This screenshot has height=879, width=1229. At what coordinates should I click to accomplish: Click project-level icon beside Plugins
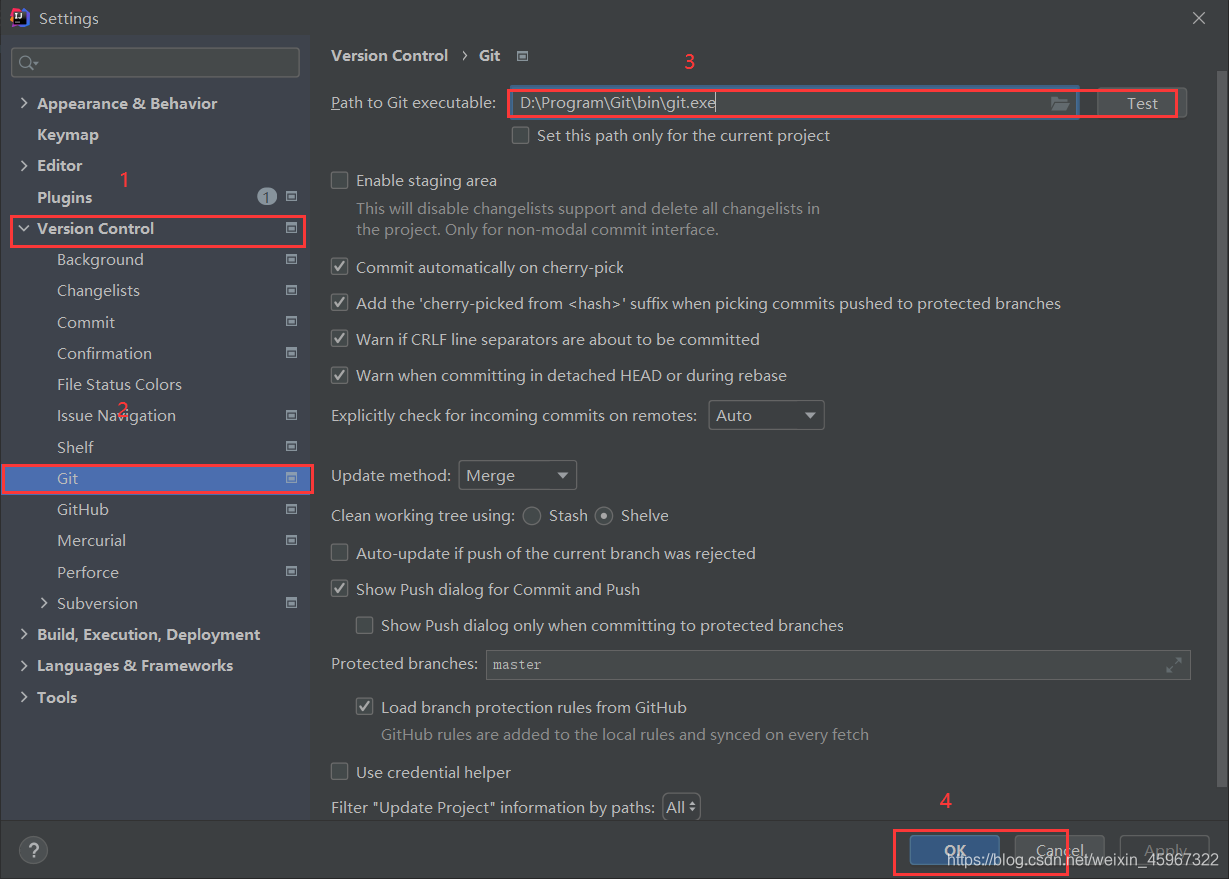click(292, 197)
